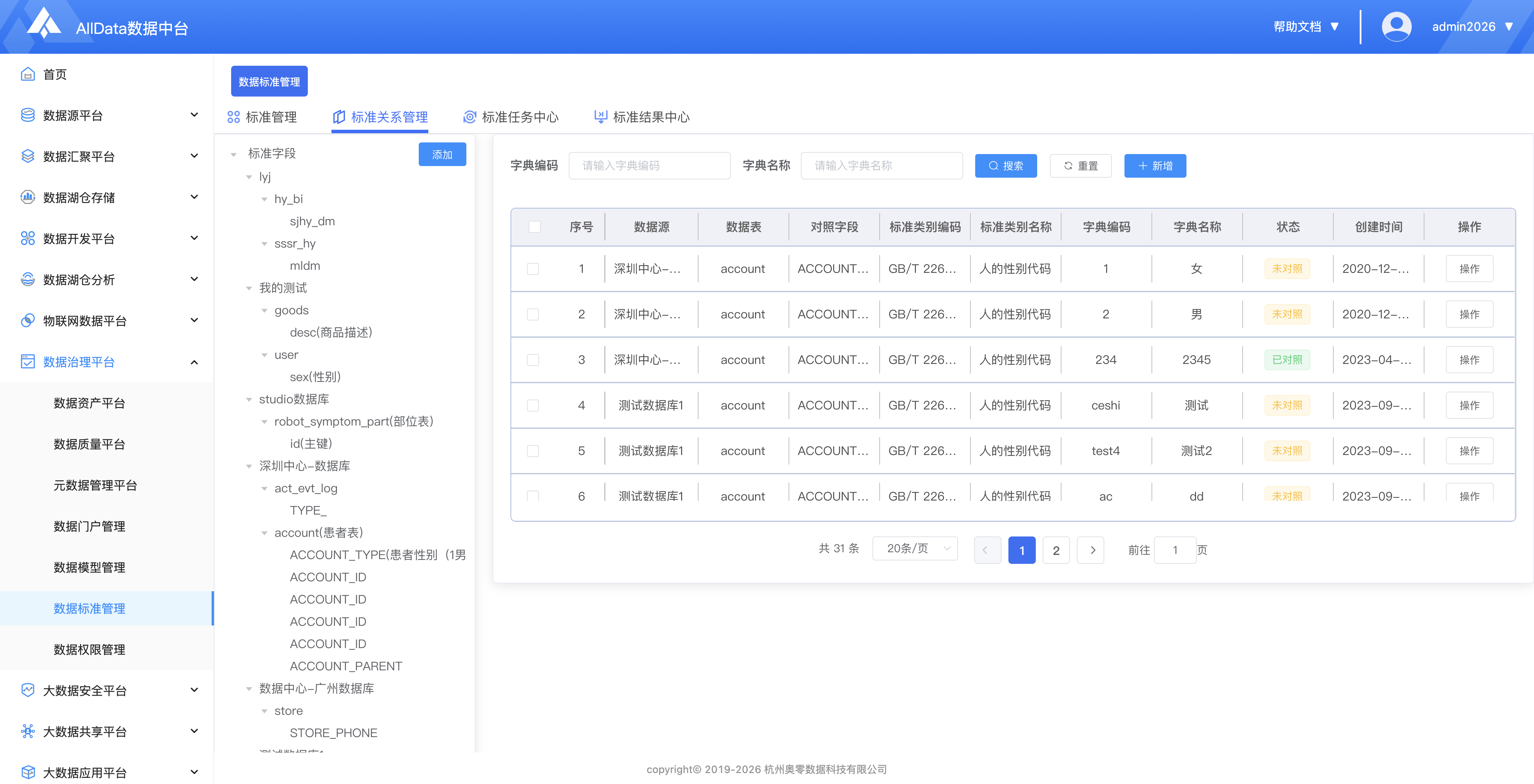
Task: Switch to the 标准管理 tab
Action: pos(262,117)
